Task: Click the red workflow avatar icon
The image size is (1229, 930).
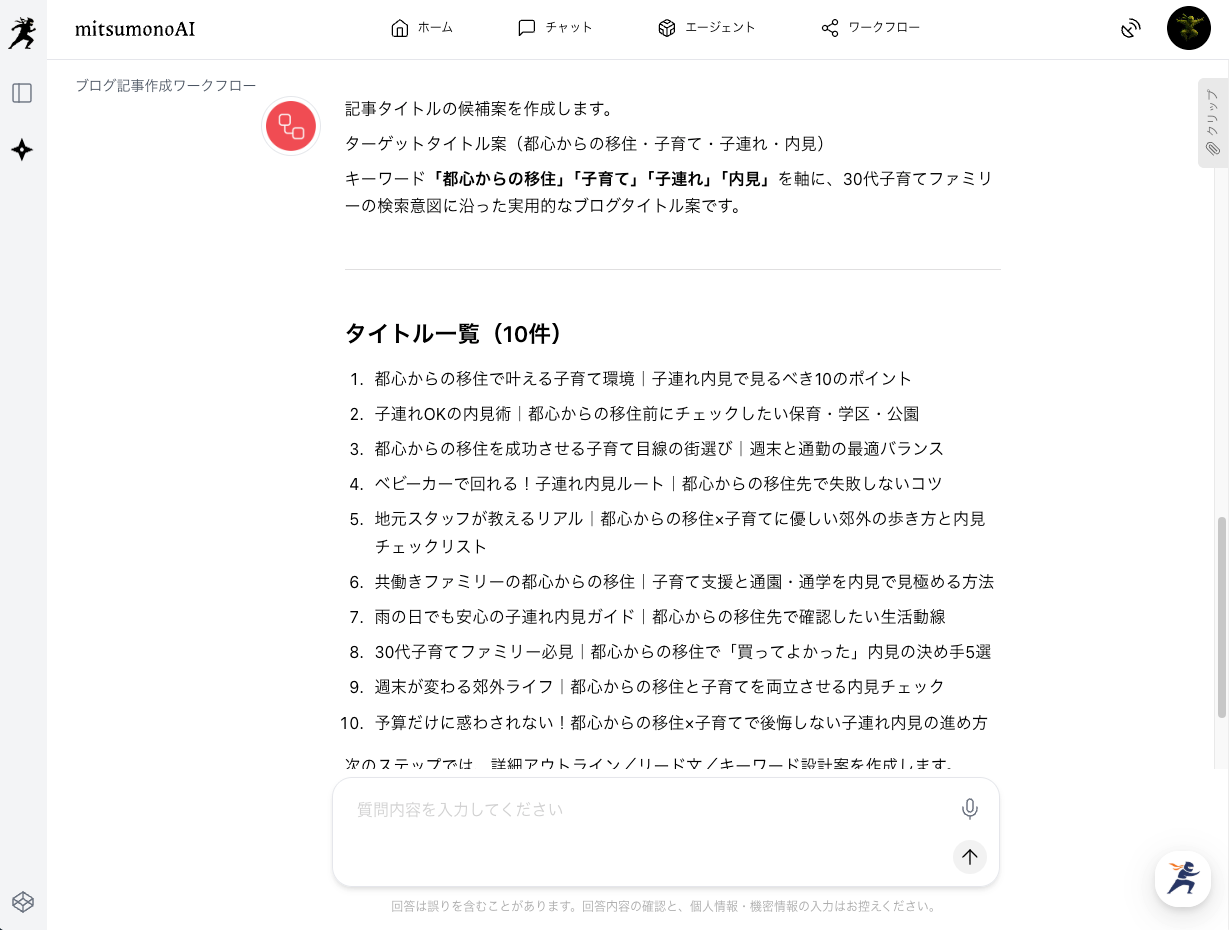Action: click(291, 126)
